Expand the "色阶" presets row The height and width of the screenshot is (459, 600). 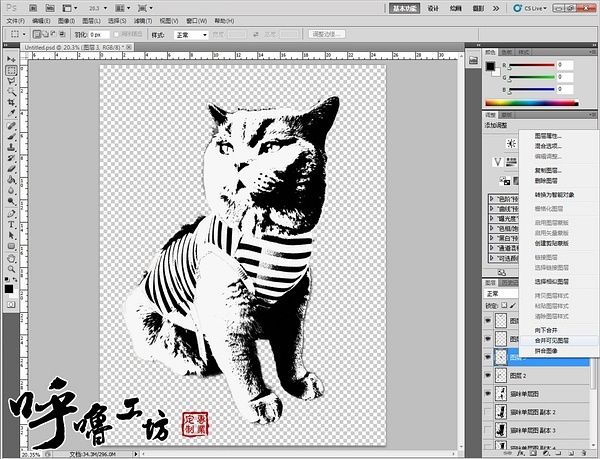tap(492, 199)
